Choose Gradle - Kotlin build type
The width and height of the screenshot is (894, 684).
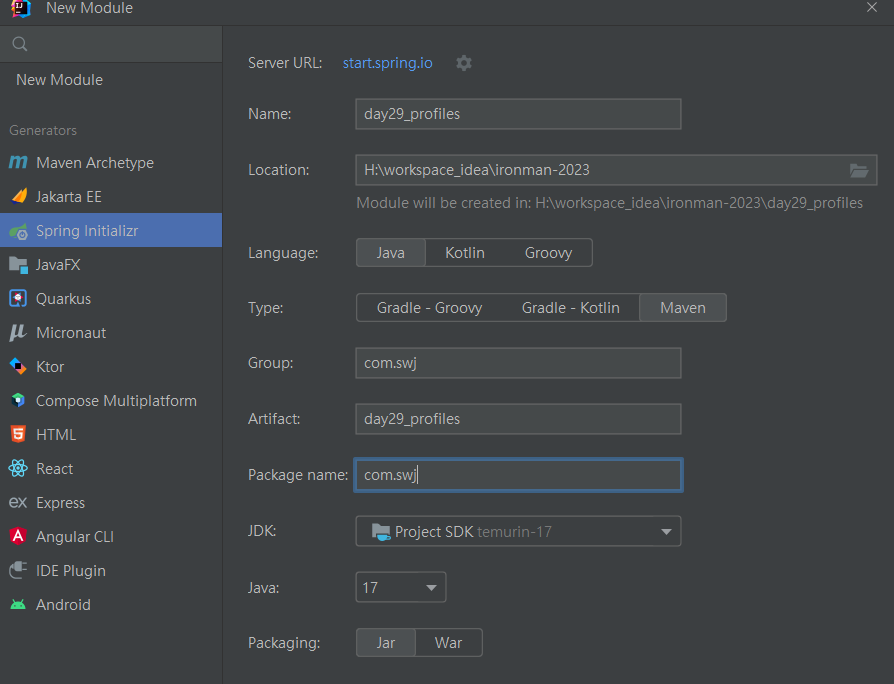click(570, 308)
